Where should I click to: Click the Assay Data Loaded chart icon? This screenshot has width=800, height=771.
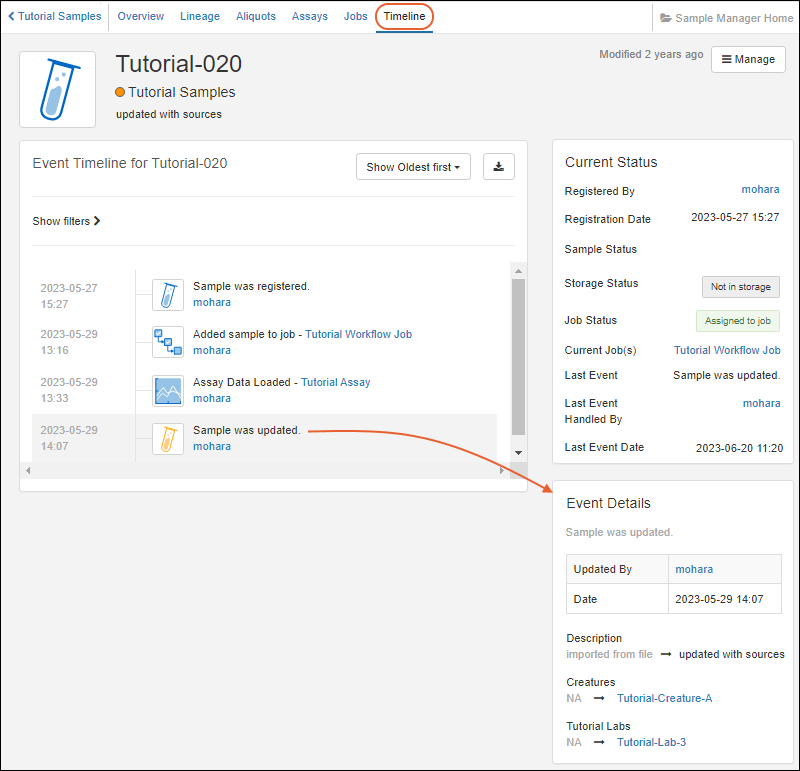(x=168, y=390)
